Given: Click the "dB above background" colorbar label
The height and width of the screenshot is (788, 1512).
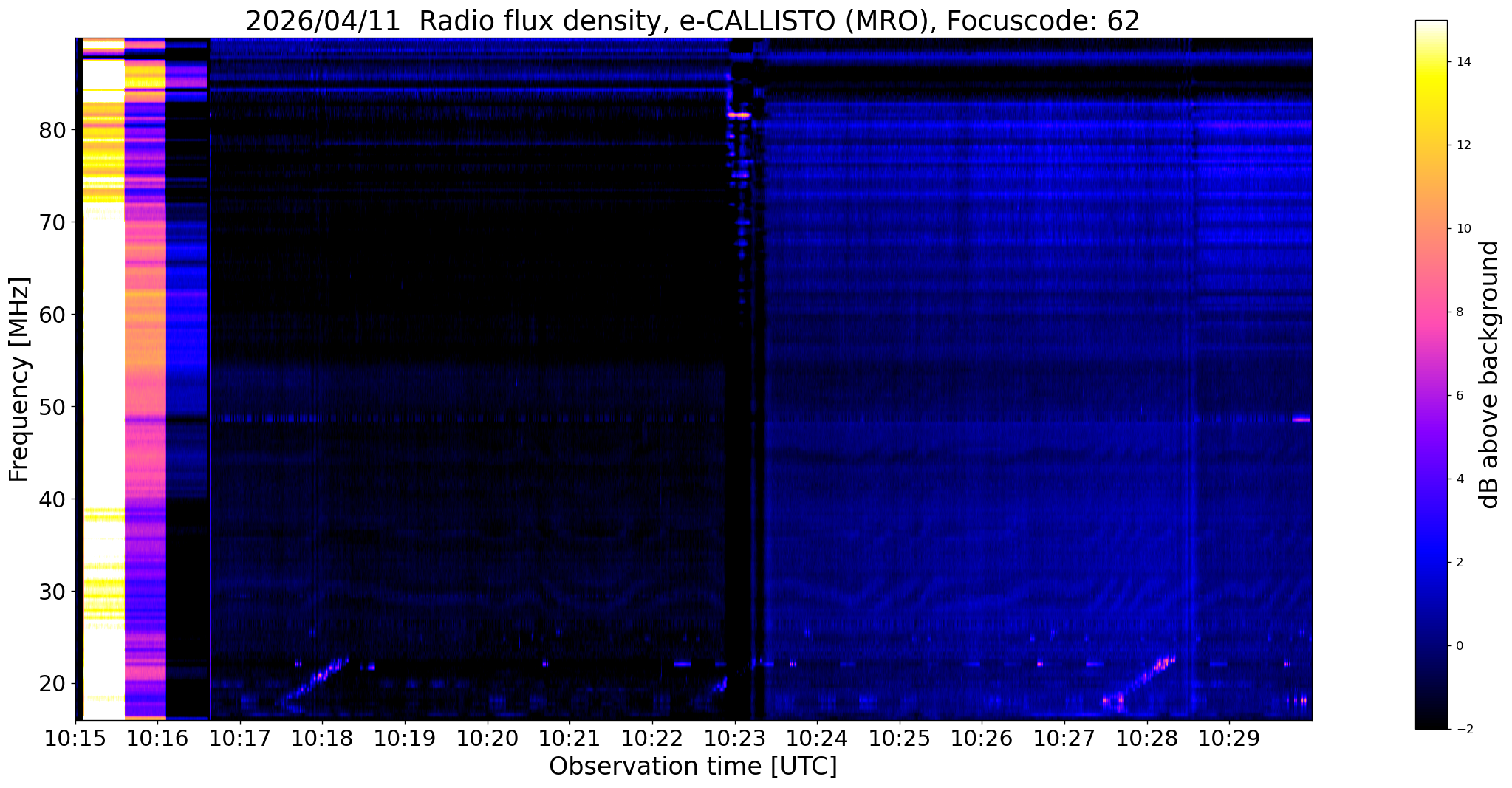Looking at the screenshot, I should coord(1490,374).
